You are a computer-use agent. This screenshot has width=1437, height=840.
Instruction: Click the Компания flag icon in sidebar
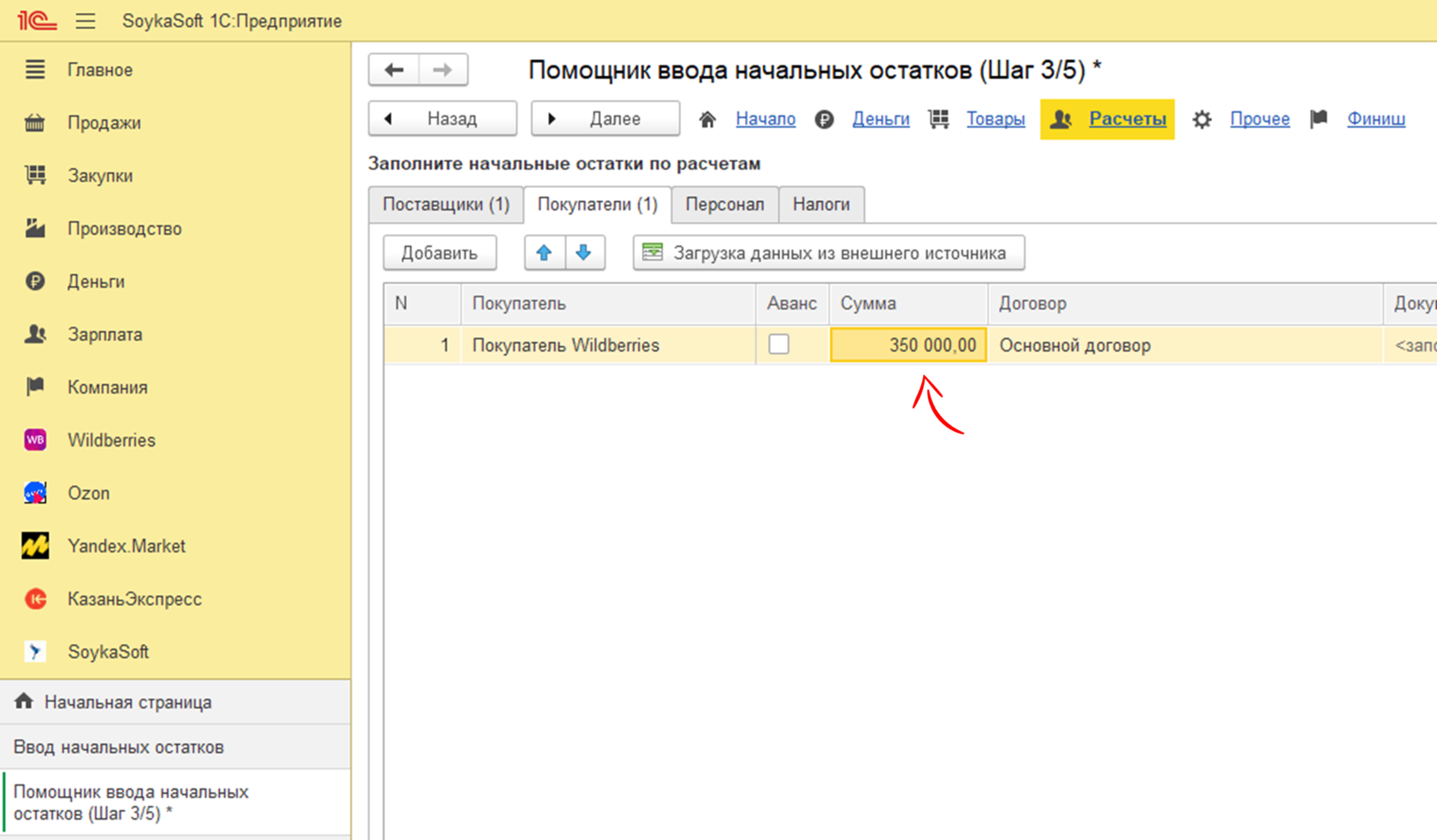[x=35, y=387]
